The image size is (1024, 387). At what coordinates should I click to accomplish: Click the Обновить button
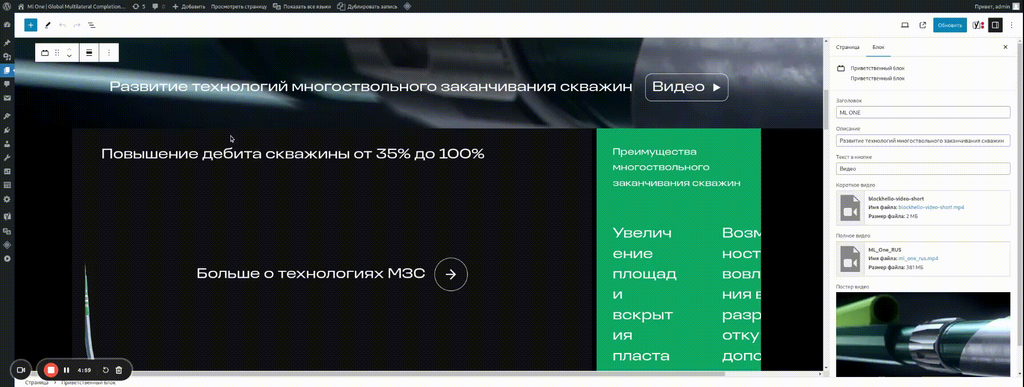tap(950, 25)
